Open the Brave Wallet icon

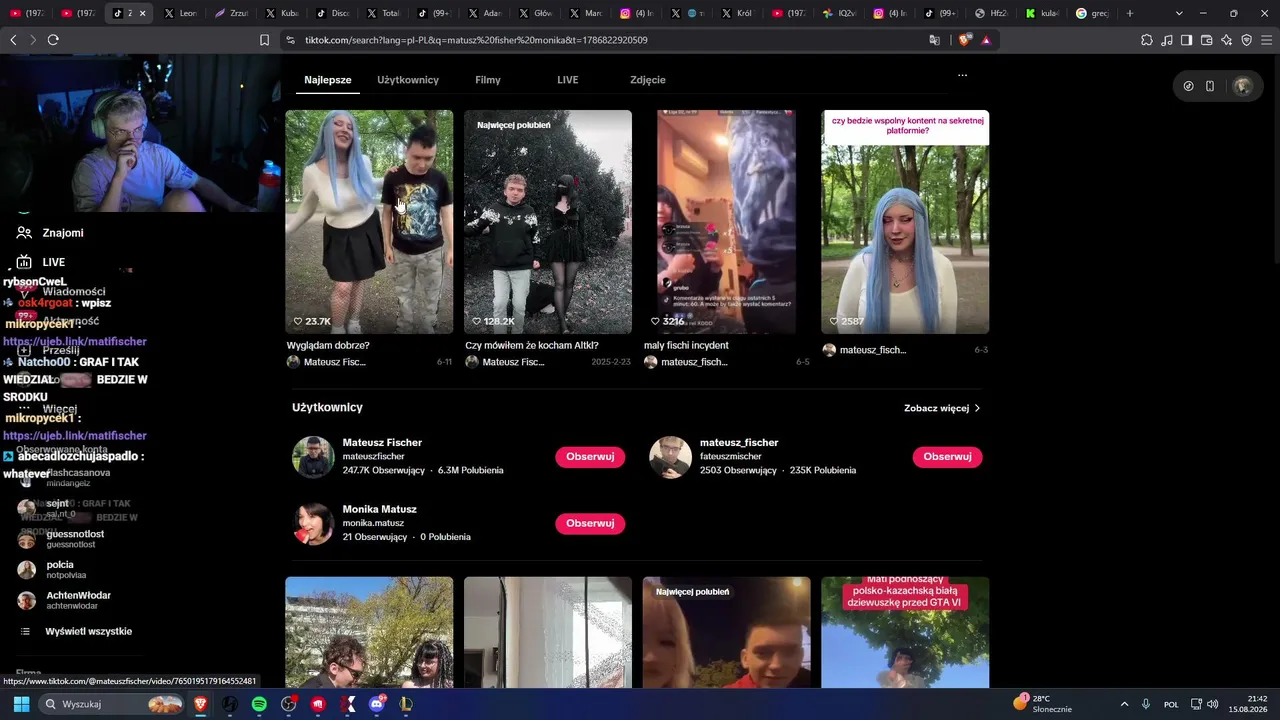coord(1206,40)
